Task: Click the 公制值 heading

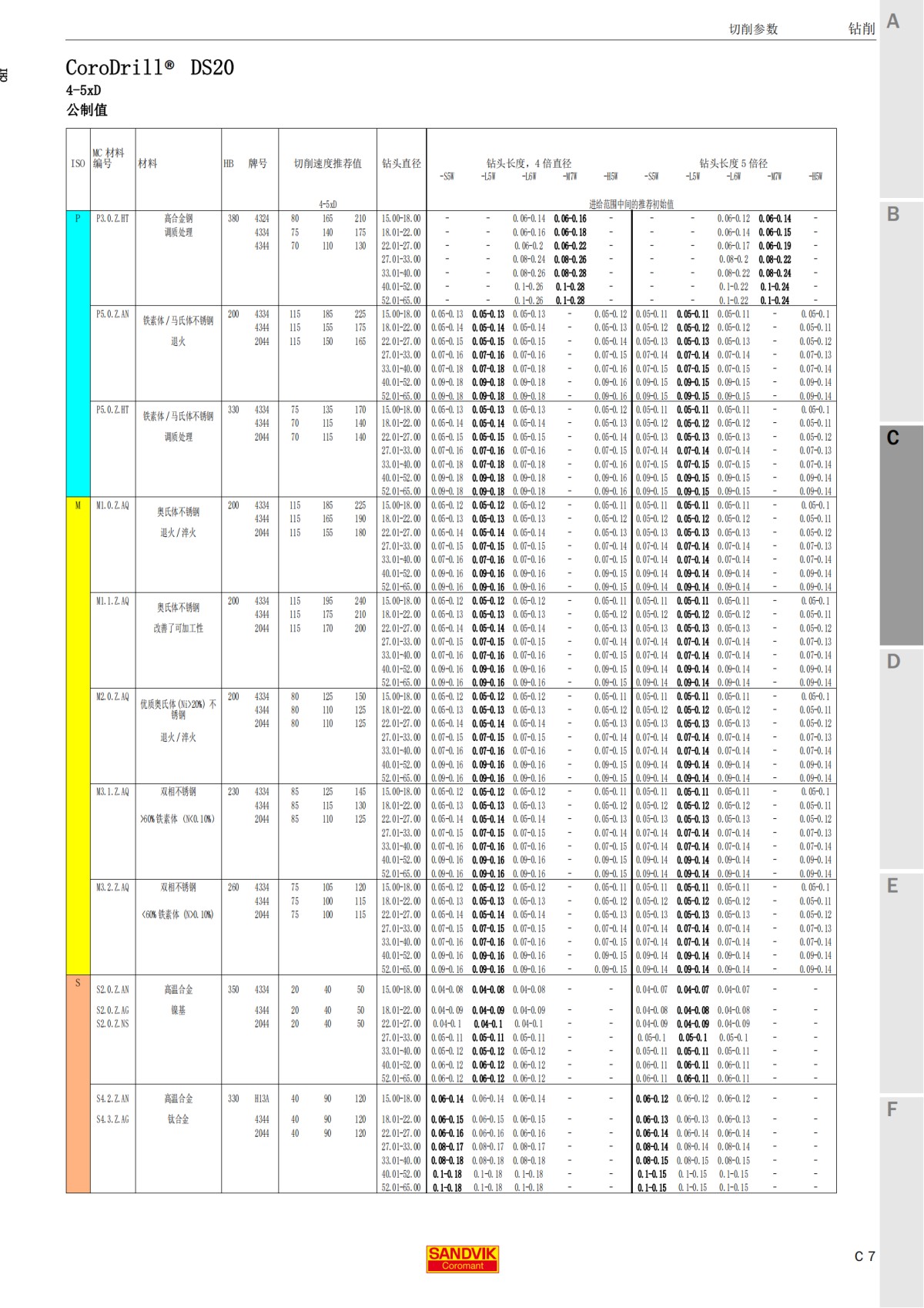Action: point(86,110)
